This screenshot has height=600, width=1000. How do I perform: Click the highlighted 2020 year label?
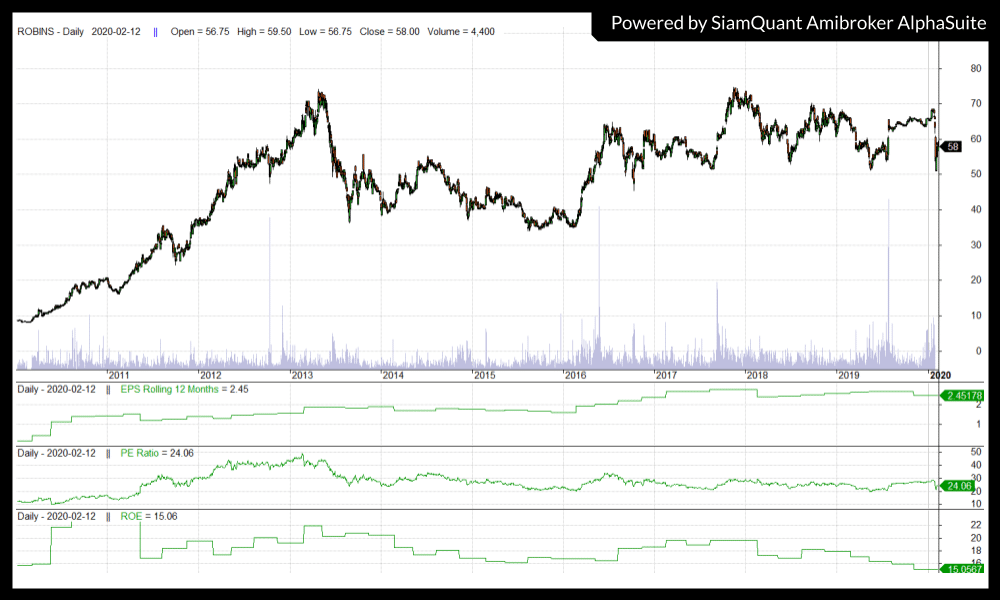940,375
